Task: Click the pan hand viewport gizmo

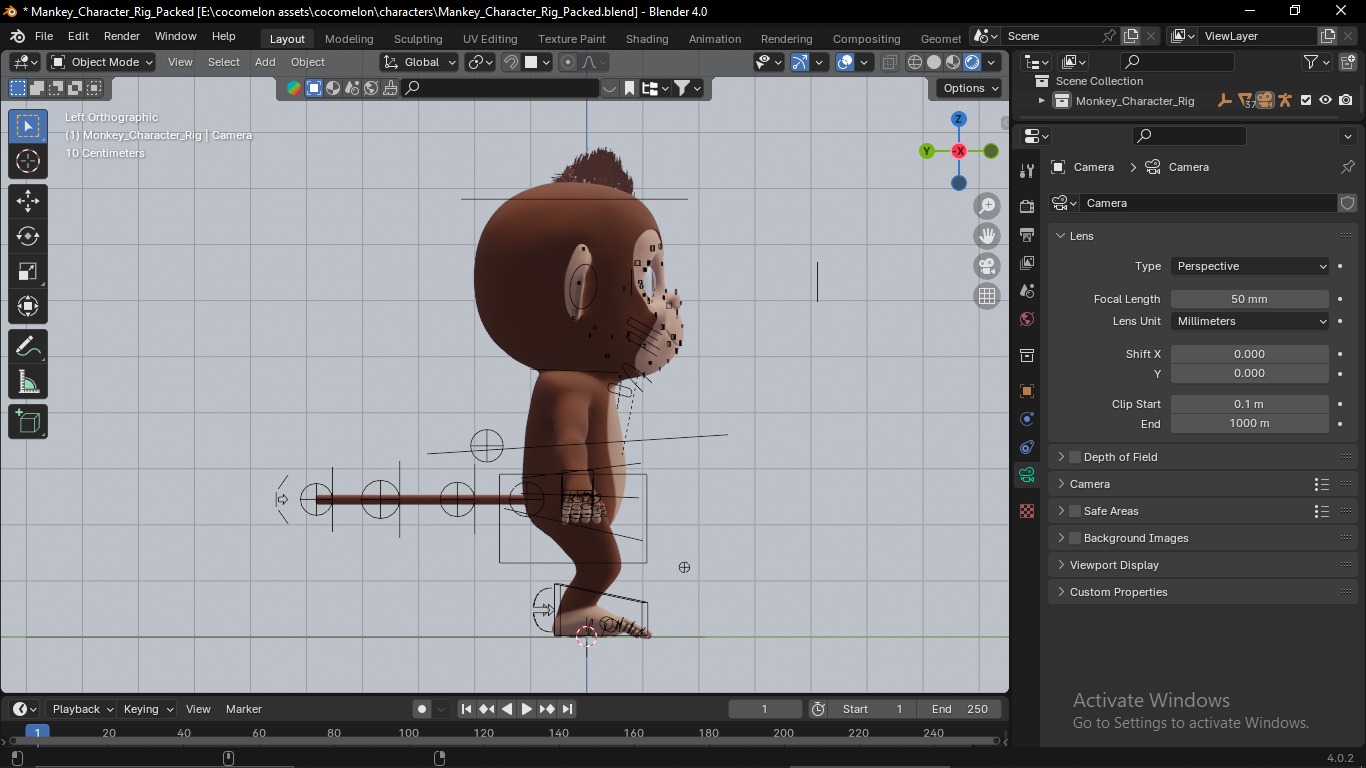Action: pyautogui.click(x=987, y=236)
